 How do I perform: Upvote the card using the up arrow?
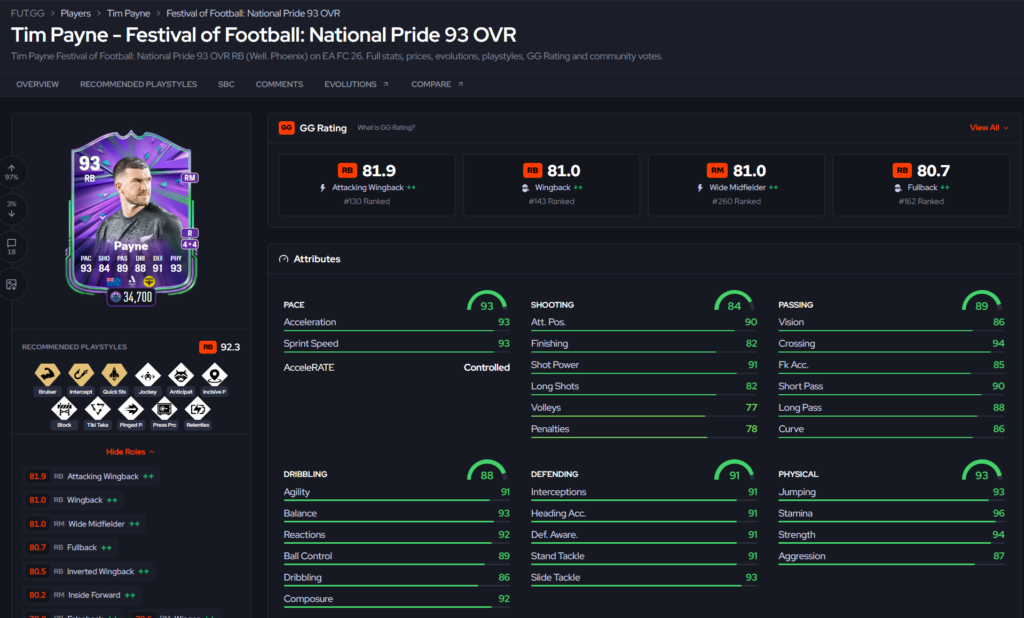point(12,172)
